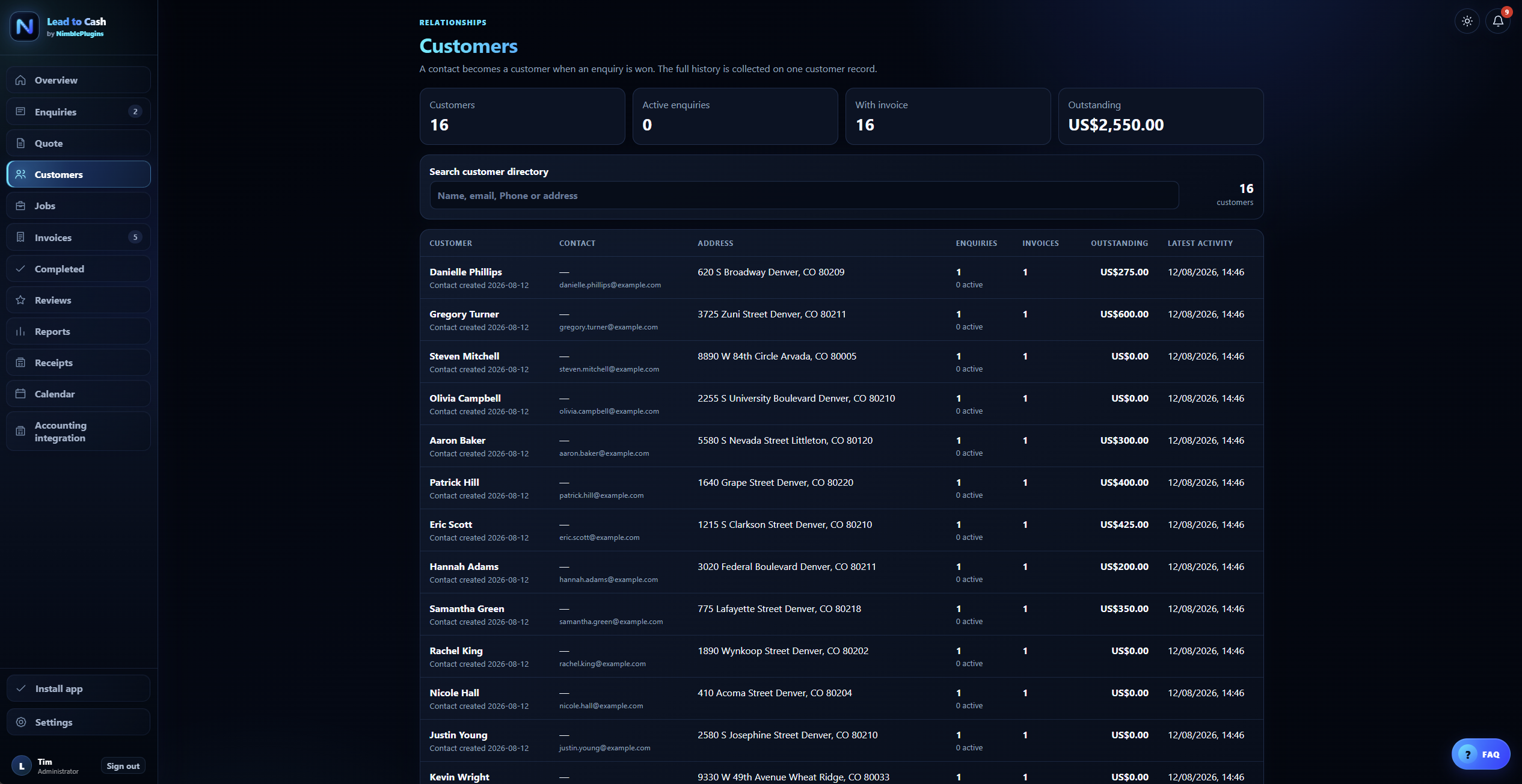Select Olivia Campbell row name

(x=465, y=398)
